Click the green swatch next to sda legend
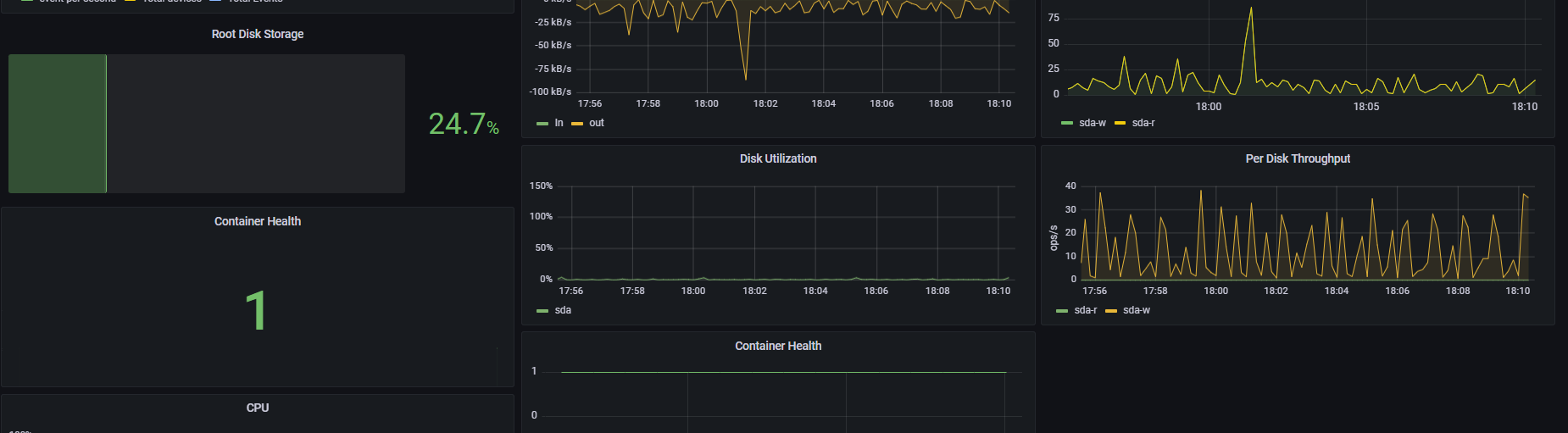The width and height of the screenshot is (1568, 433). coord(542,311)
